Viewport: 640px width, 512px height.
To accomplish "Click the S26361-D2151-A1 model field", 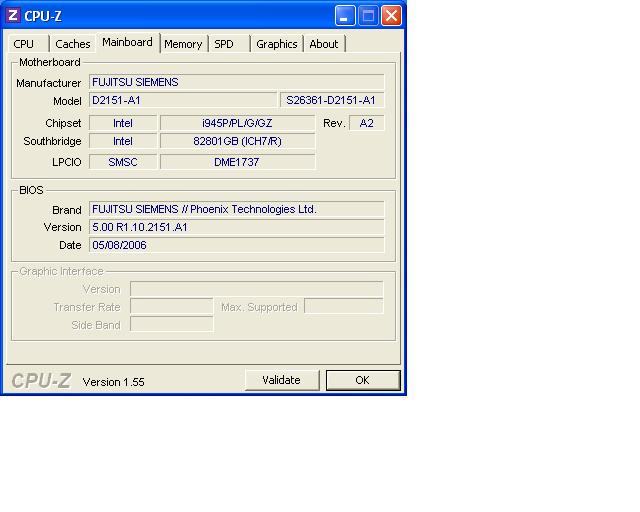I will [x=332, y=100].
